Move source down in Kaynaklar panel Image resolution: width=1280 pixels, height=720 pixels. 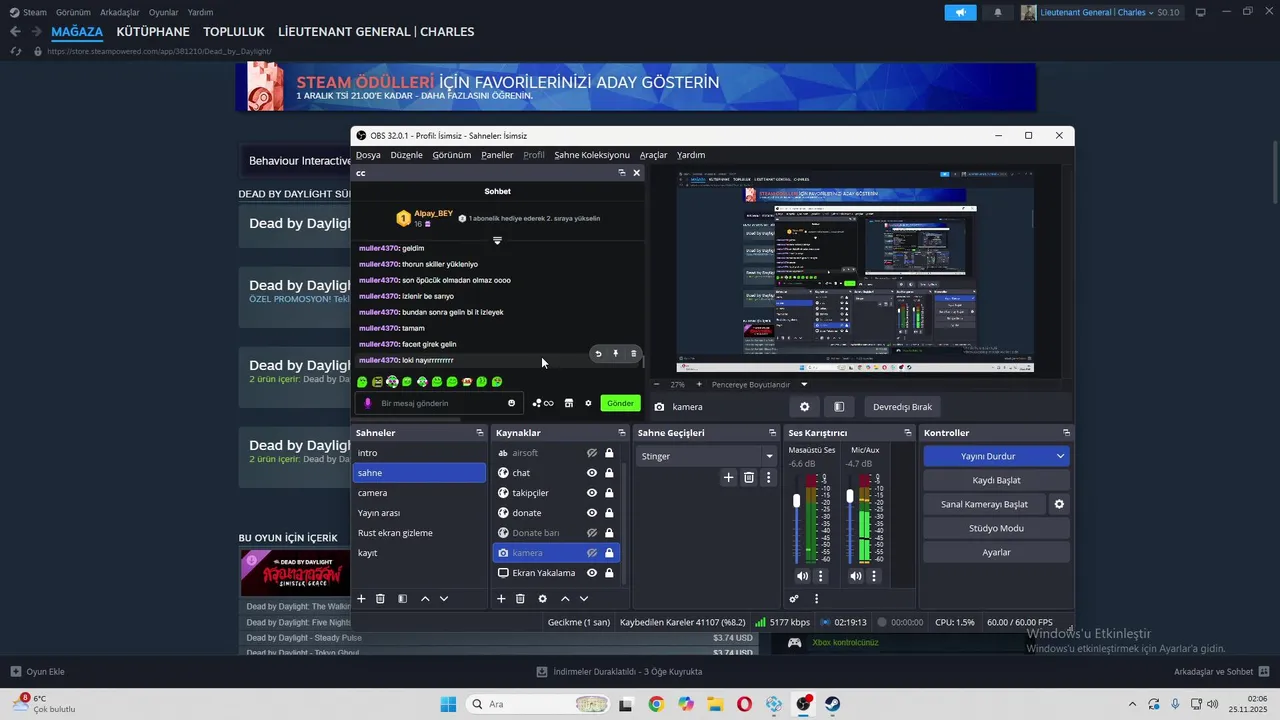pyautogui.click(x=584, y=598)
